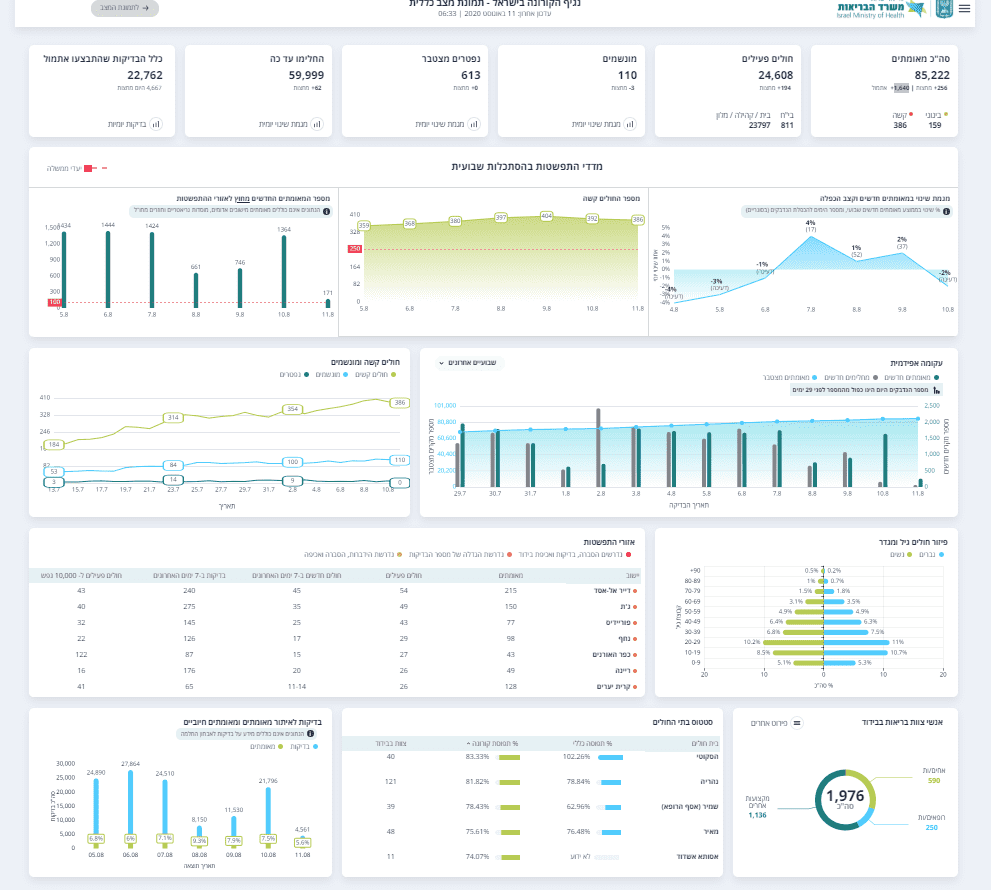Toggle בדיקות legend in tests chart
This screenshot has width=991, height=890.
pyautogui.click(x=304, y=747)
